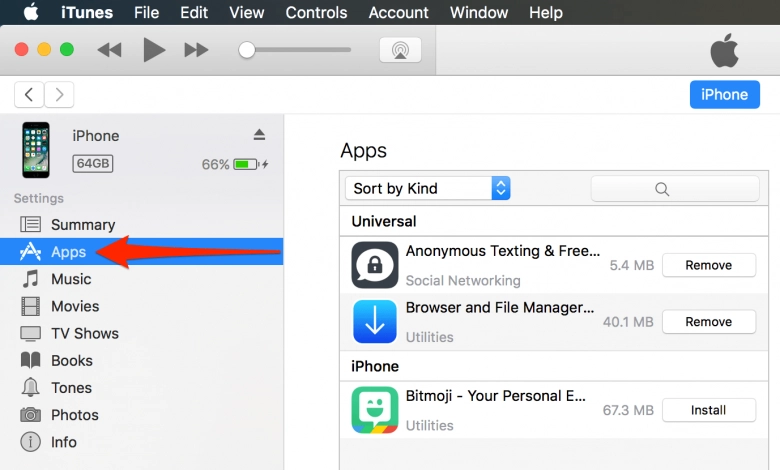Open the Sort by Kind dropdown
Viewport: 780px width, 470px height.
428,188
